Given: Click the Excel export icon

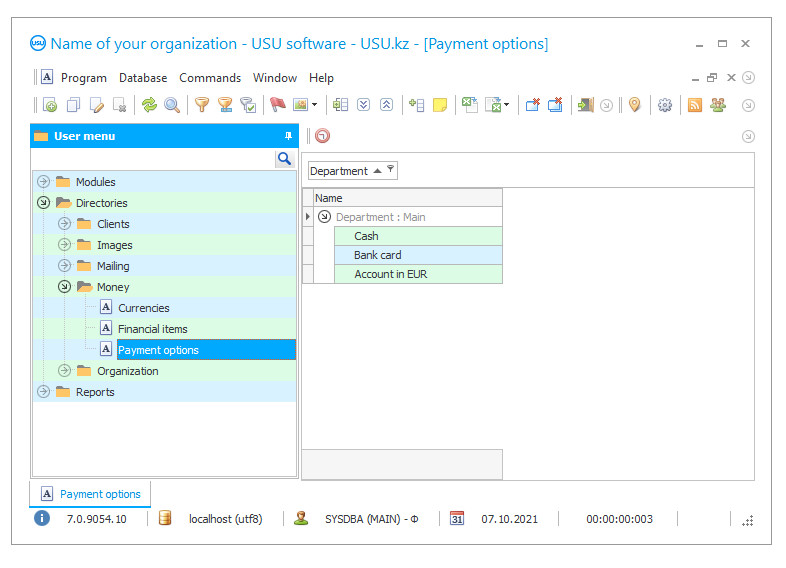Looking at the screenshot, I should coord(469,105).
